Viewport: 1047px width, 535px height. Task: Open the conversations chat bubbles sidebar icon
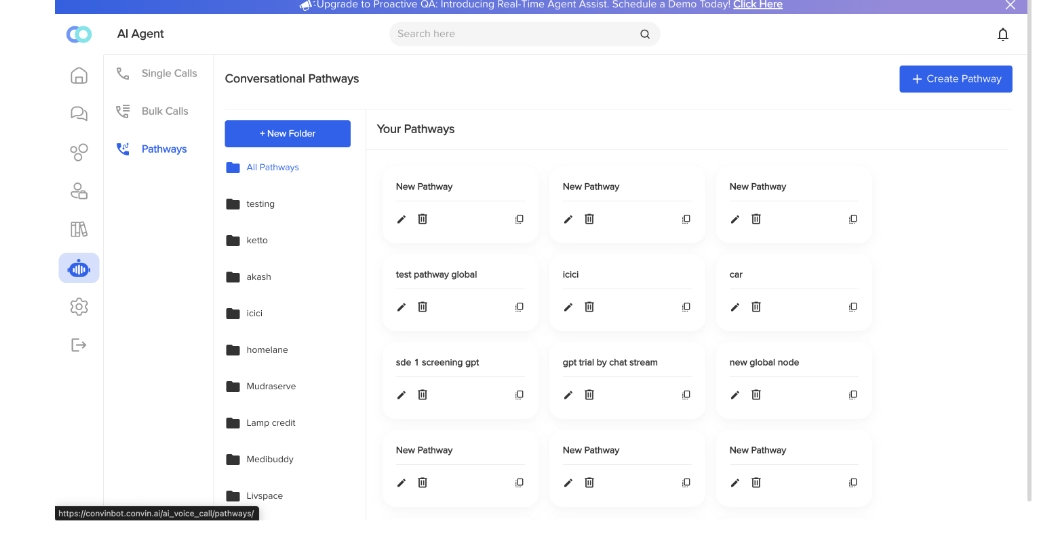click(79, 114)
